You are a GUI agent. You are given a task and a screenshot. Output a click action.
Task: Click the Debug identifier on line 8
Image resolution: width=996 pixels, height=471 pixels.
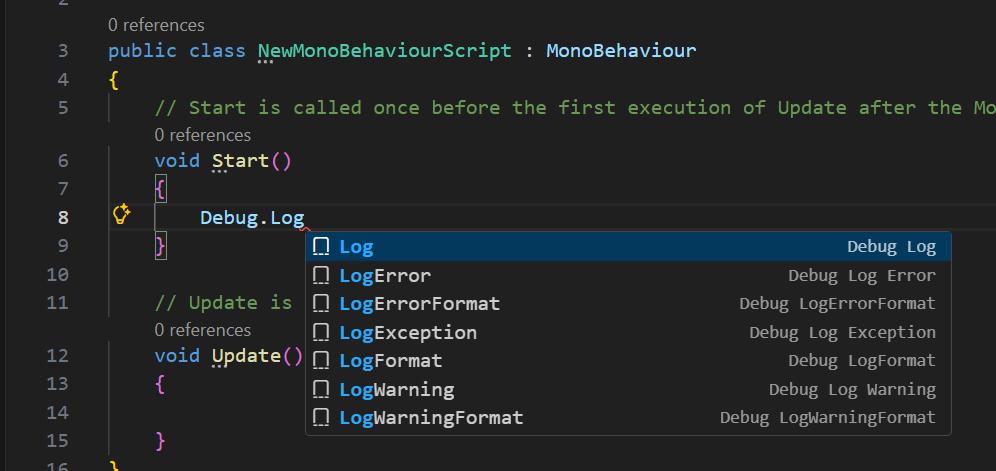pyautogui.click(x=228, y=218)
